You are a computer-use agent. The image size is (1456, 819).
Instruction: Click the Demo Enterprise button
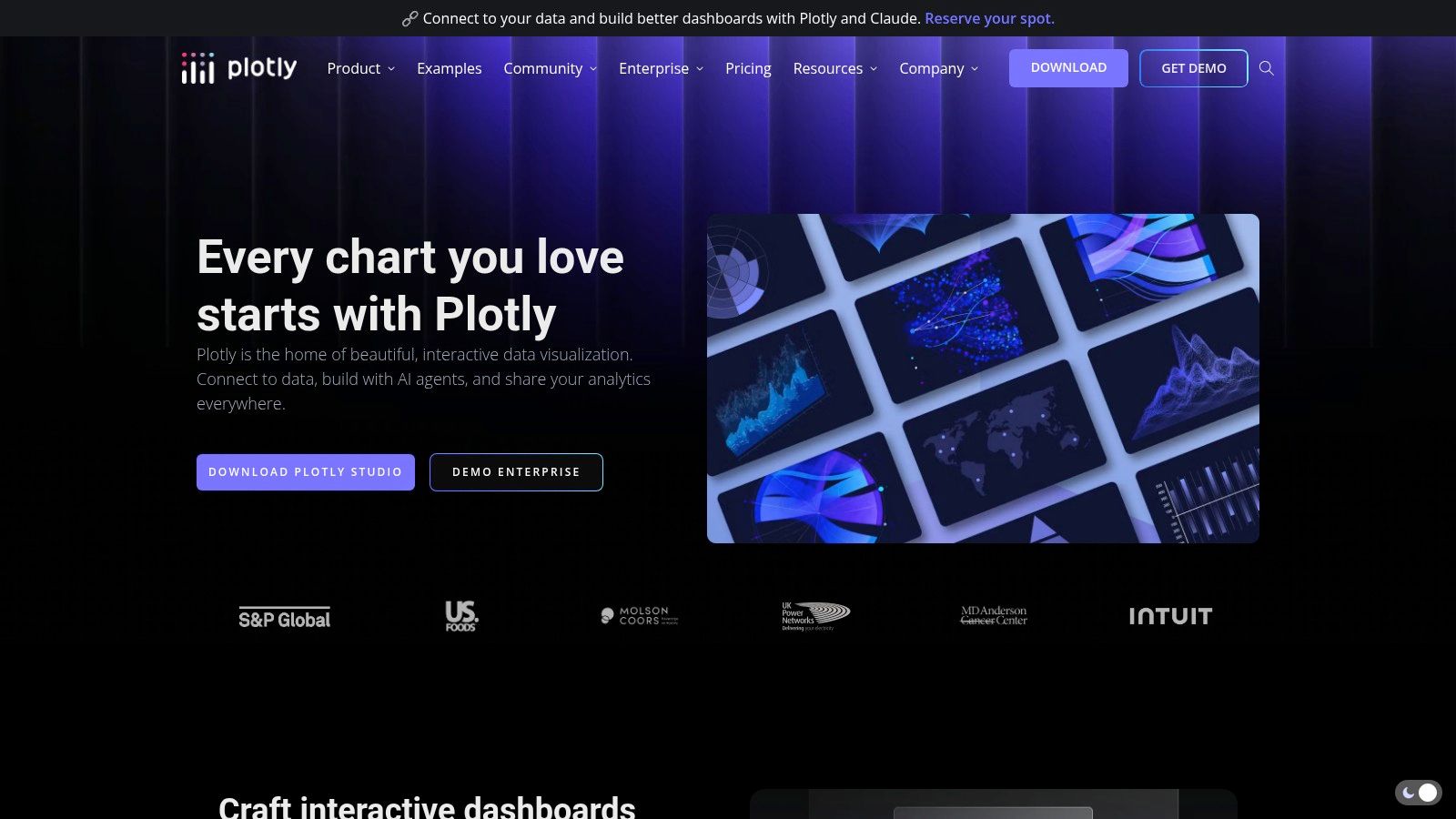point(516,472)
